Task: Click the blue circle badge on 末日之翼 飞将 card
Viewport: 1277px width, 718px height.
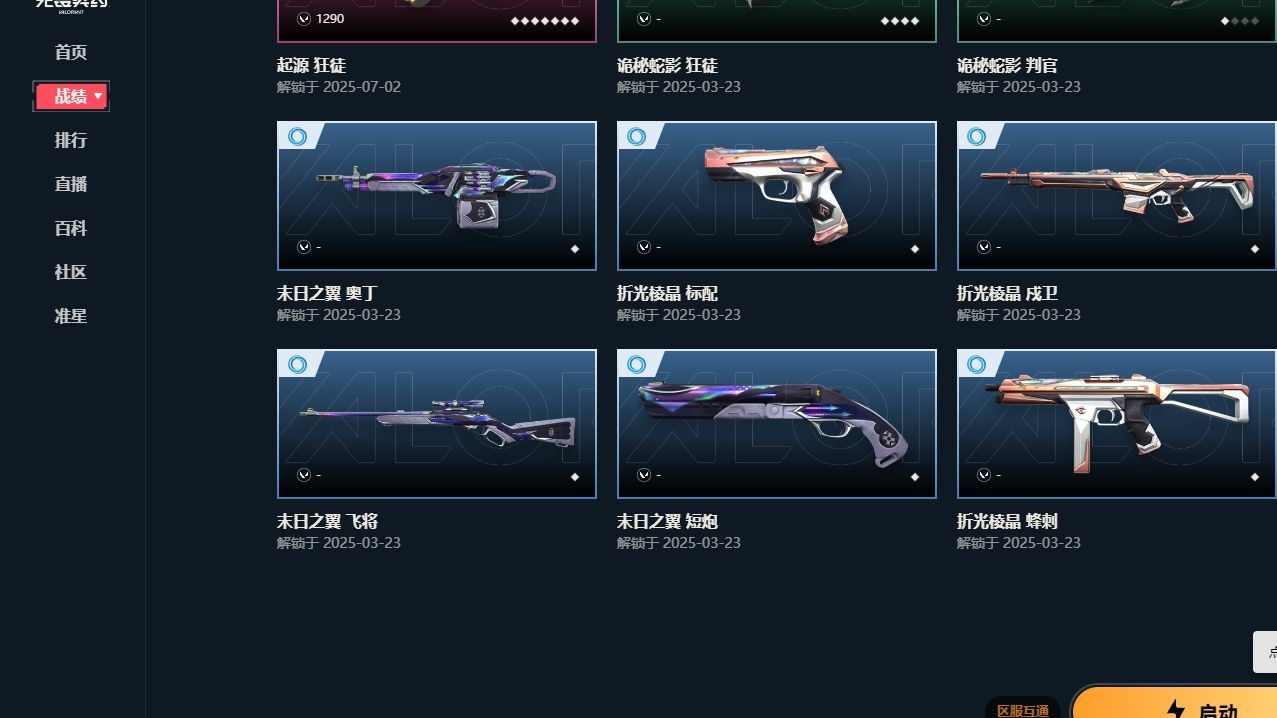Action: pyautogui.click(x=297, y=364)
